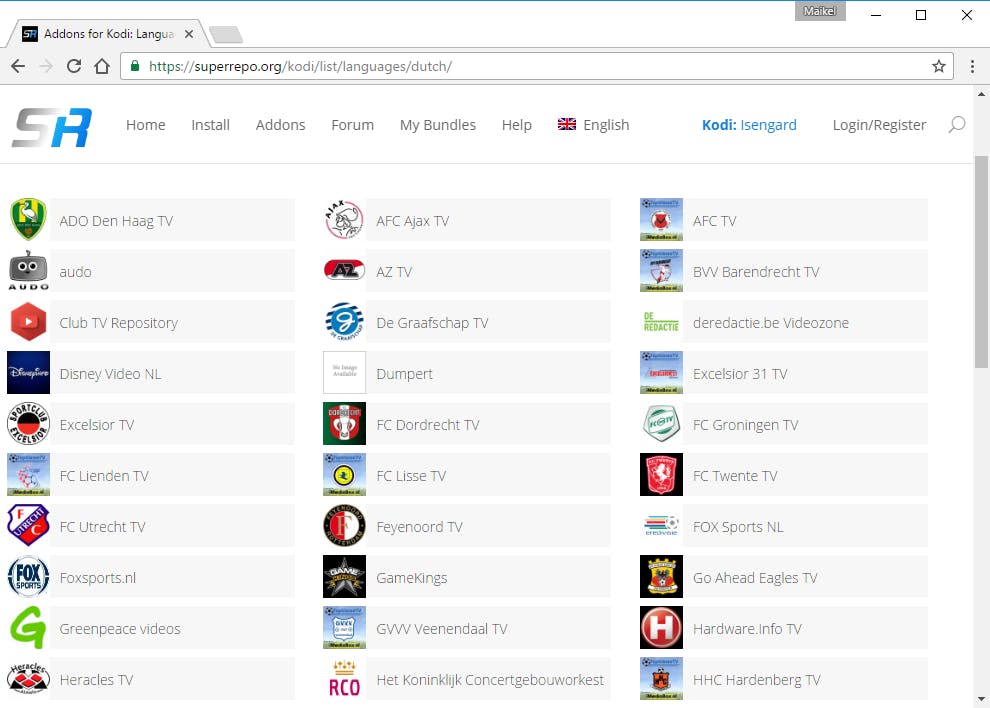Click the FC Twente TV red crest icon
The width and height of the screenshot is (990, 708).
click(661, 474)
